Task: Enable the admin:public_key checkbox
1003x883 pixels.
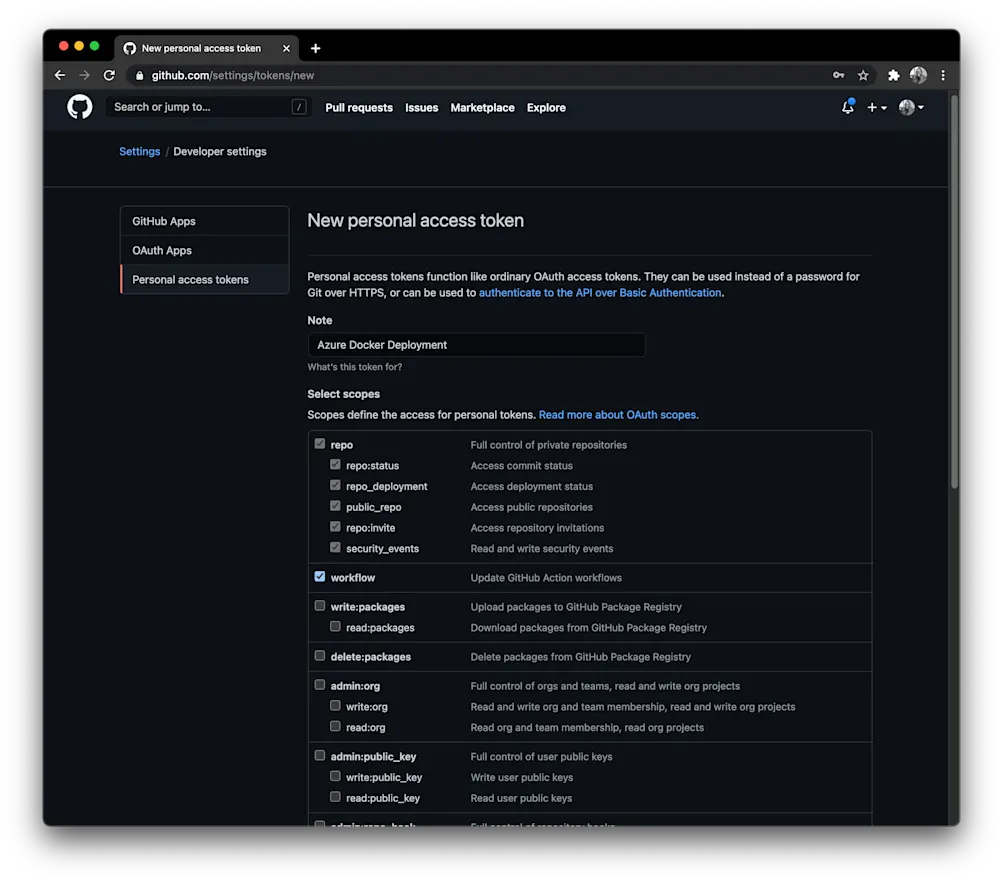Action: (320, 756)
